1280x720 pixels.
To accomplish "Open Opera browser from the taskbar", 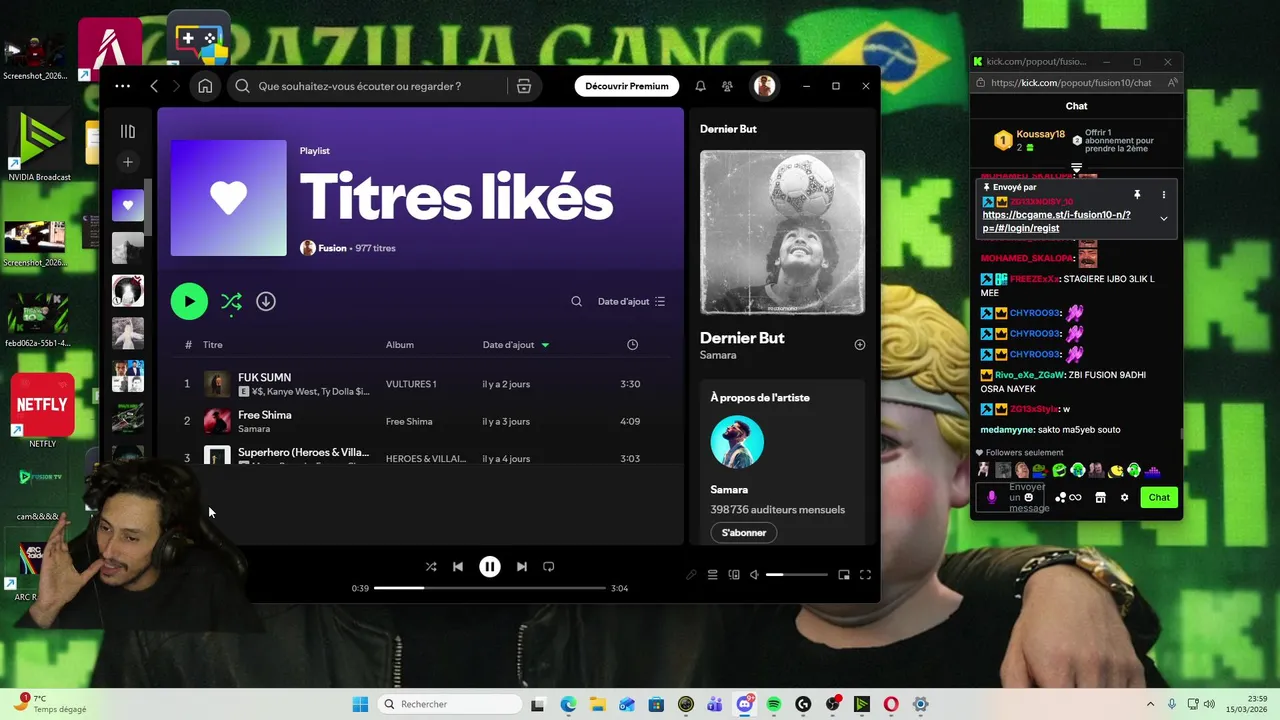I will [890, 704].
